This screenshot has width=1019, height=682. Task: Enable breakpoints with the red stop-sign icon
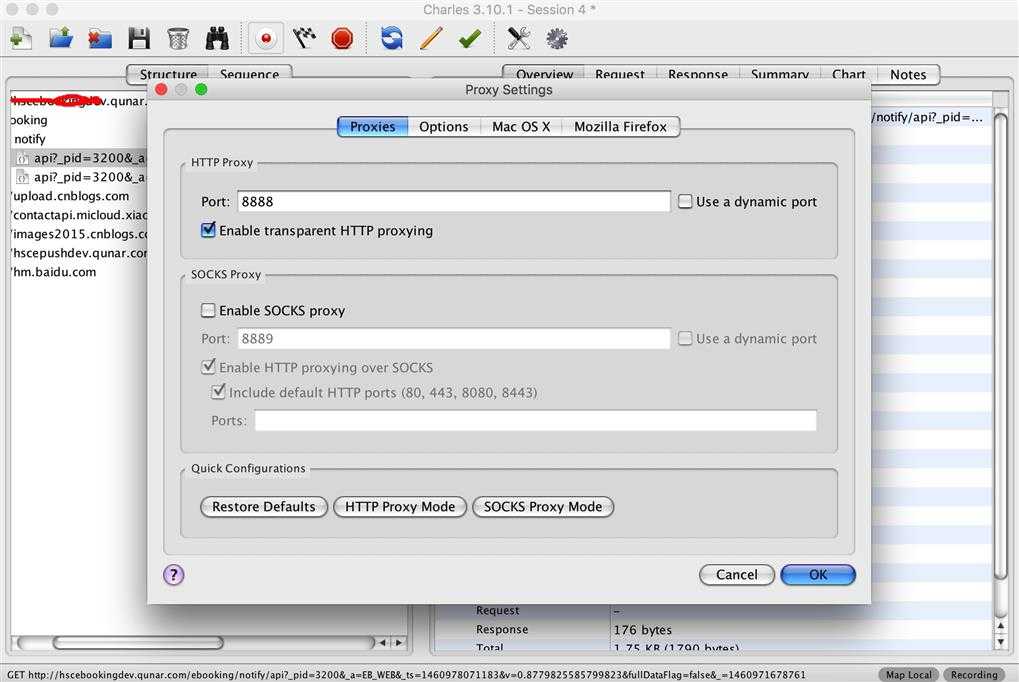[x=342, y=38]
